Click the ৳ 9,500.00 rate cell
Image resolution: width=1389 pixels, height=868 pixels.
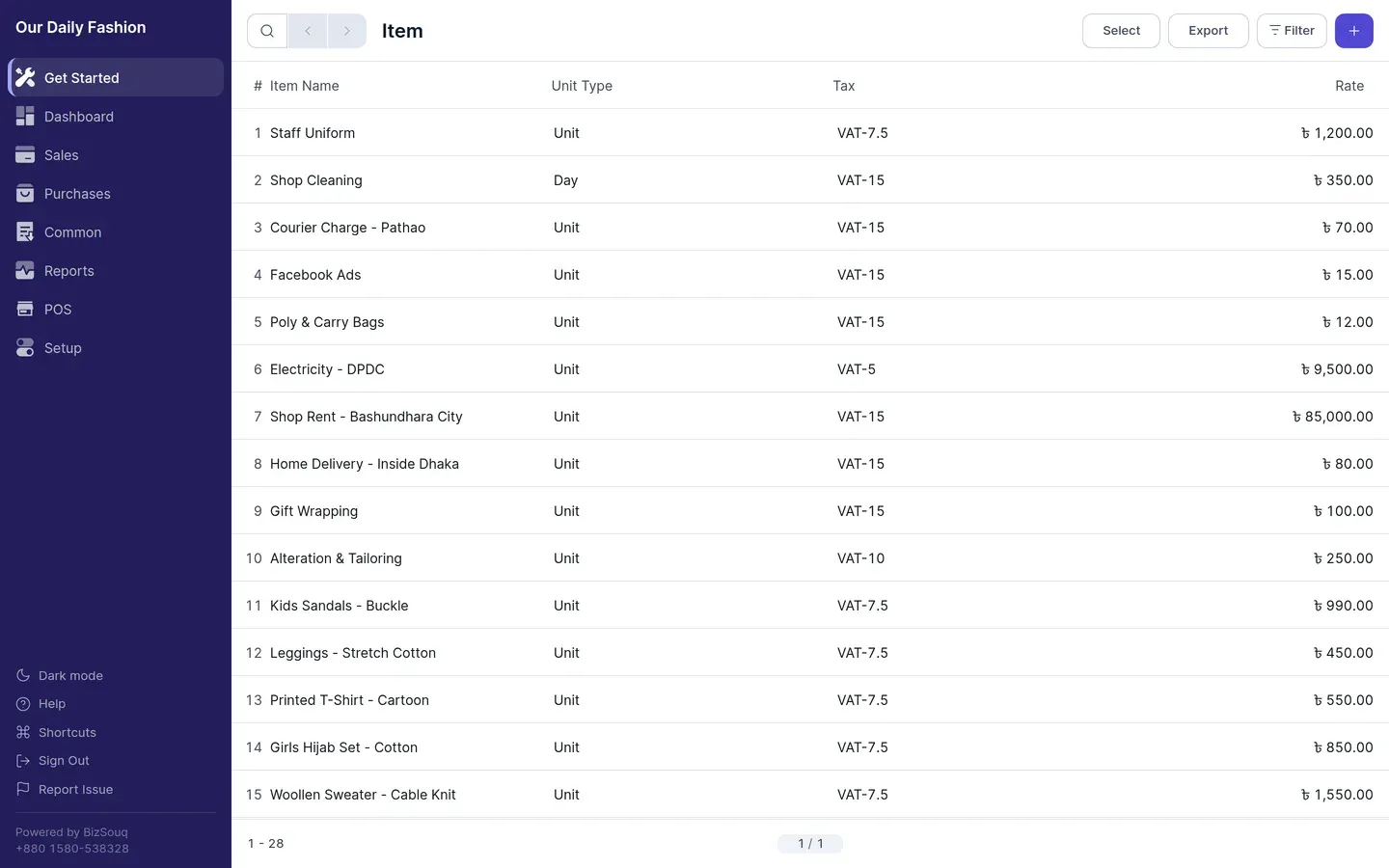pos(1337,369)
